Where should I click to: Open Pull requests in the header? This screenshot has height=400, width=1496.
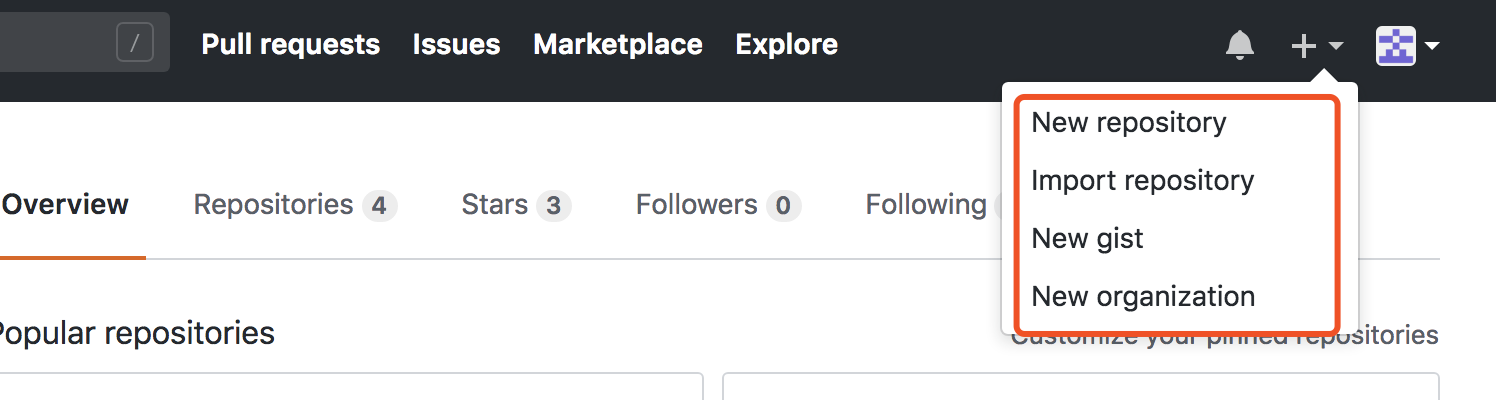click(290, 44)
